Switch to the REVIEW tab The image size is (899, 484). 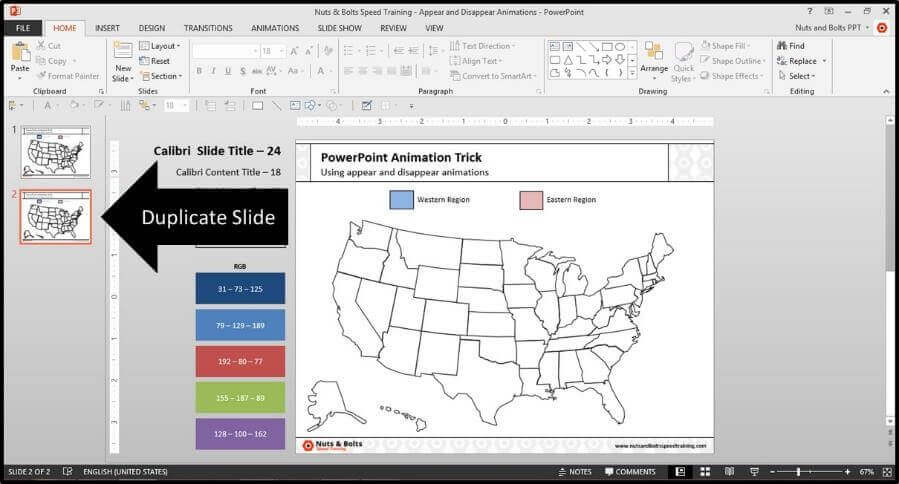[x=393, y=28]
